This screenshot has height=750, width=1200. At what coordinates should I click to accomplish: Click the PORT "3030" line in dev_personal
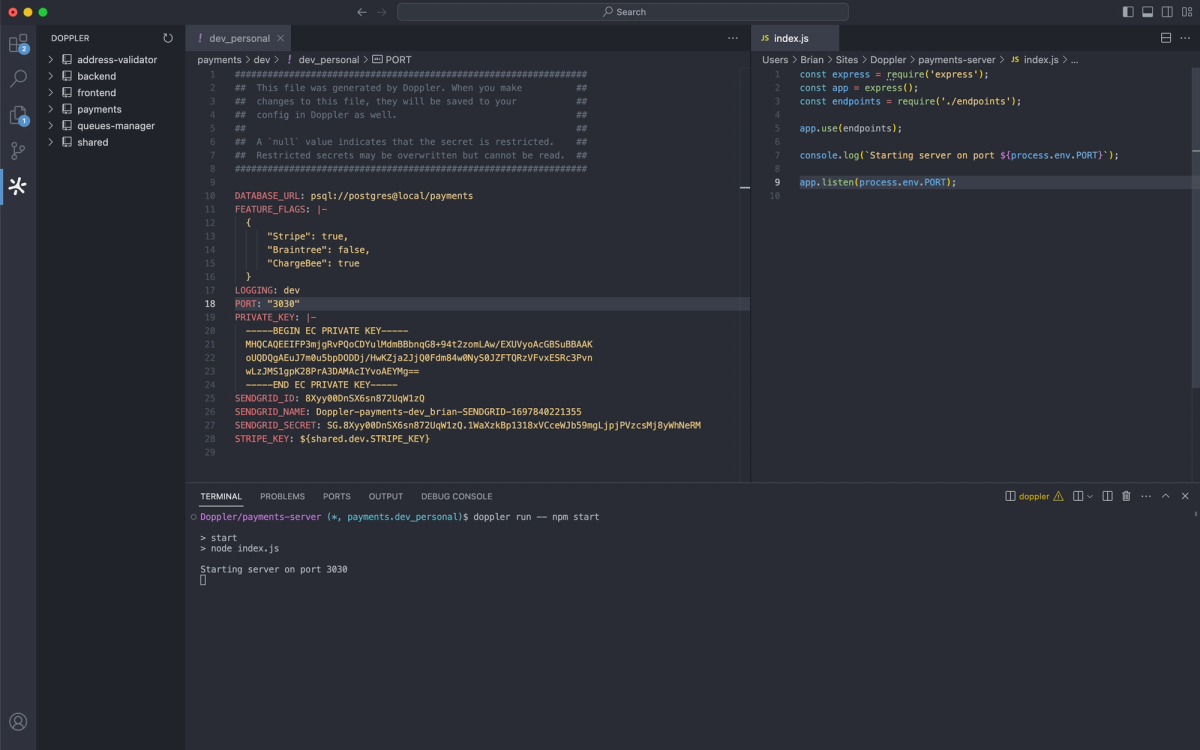click(267, 304)
